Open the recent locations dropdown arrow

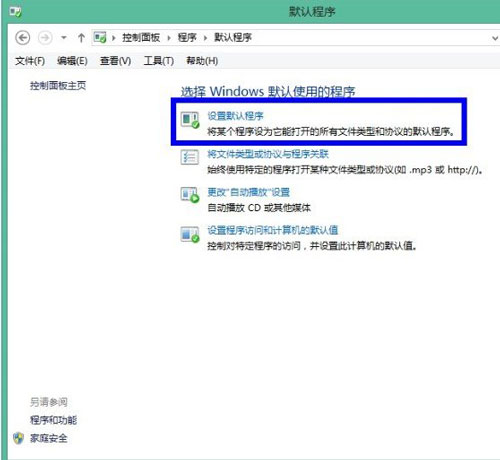point(64,38)
